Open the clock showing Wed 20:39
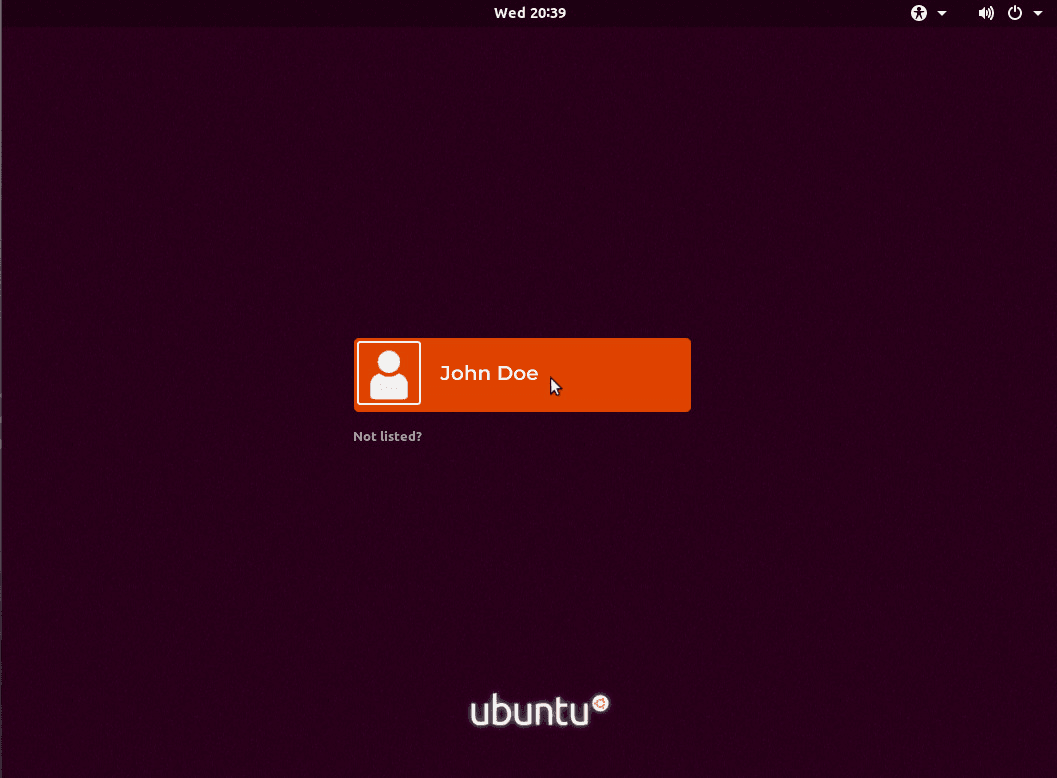The height and width of the screenshot is (778, 1057). pos(530,13)
